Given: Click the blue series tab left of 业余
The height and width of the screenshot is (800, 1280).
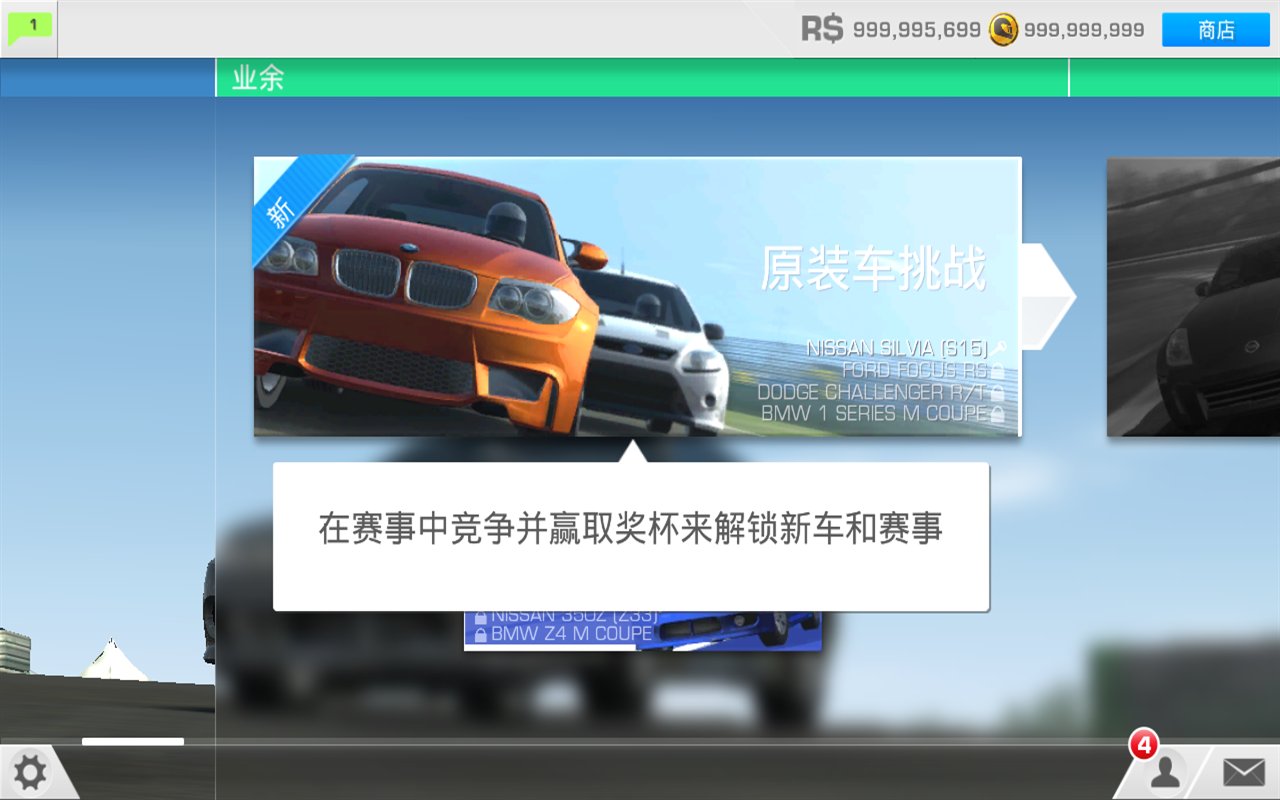Looking at the screenshot, I should point(107,78).
